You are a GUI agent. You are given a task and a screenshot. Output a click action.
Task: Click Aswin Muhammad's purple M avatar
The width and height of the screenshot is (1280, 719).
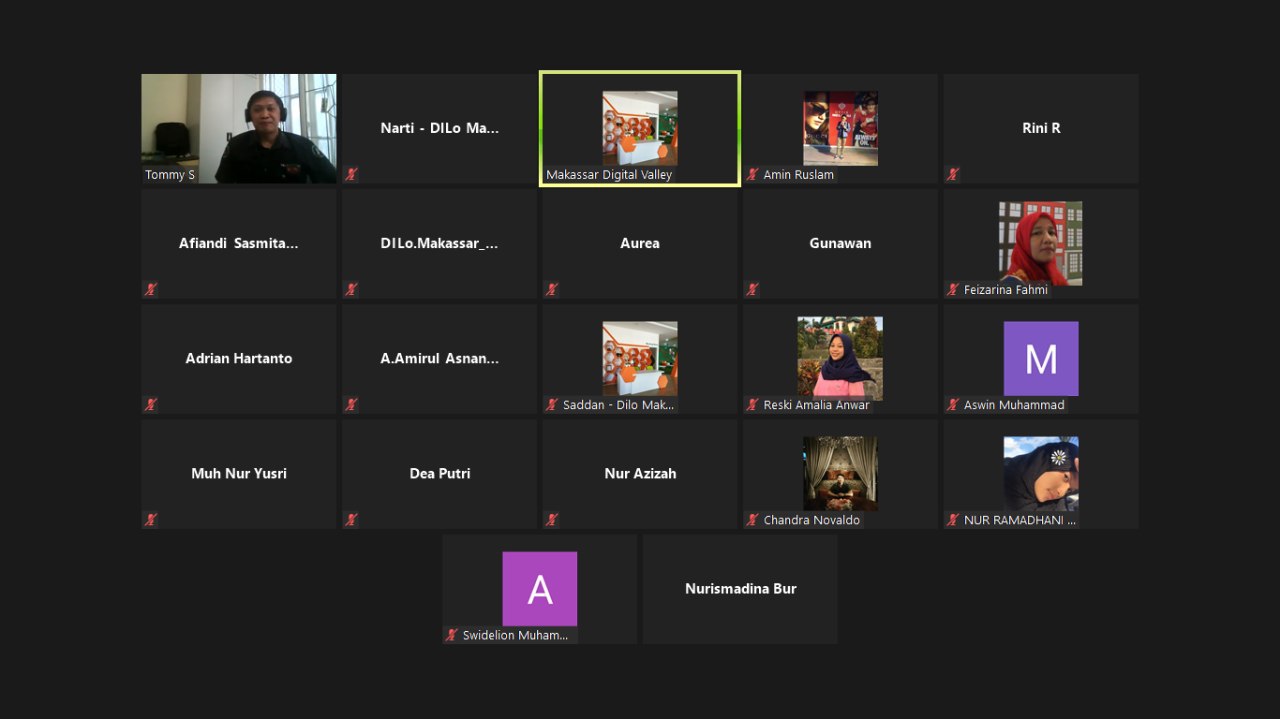click(1041, 358)
